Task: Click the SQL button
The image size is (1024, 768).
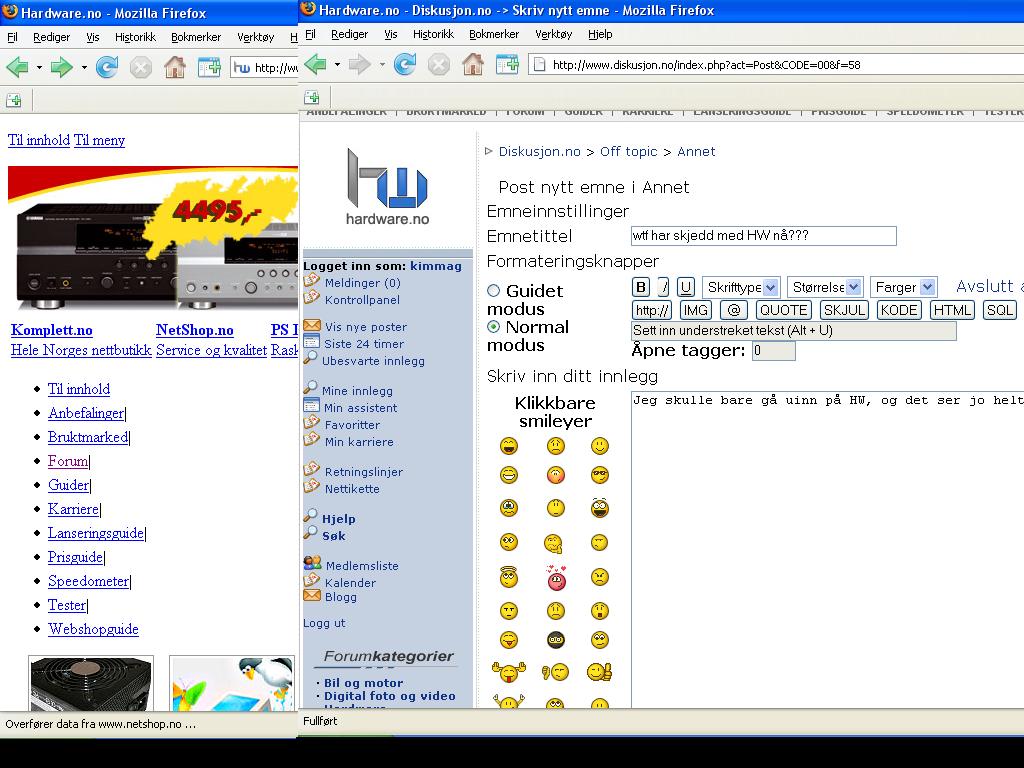Action: tap(1000, 310)
